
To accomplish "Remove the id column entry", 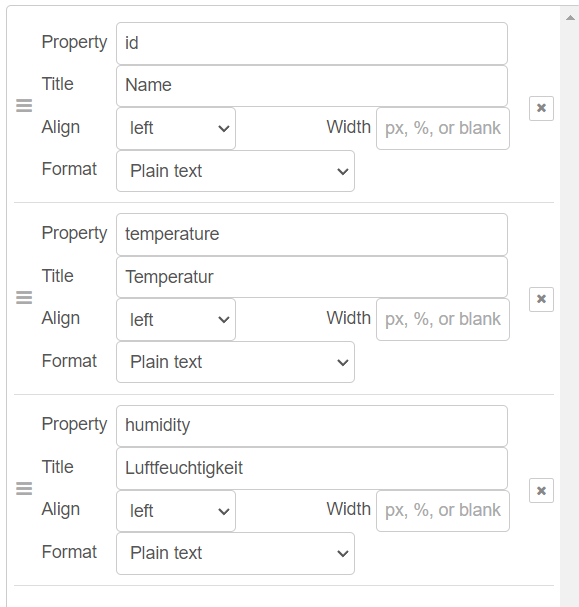I will (x=541, y=108).
